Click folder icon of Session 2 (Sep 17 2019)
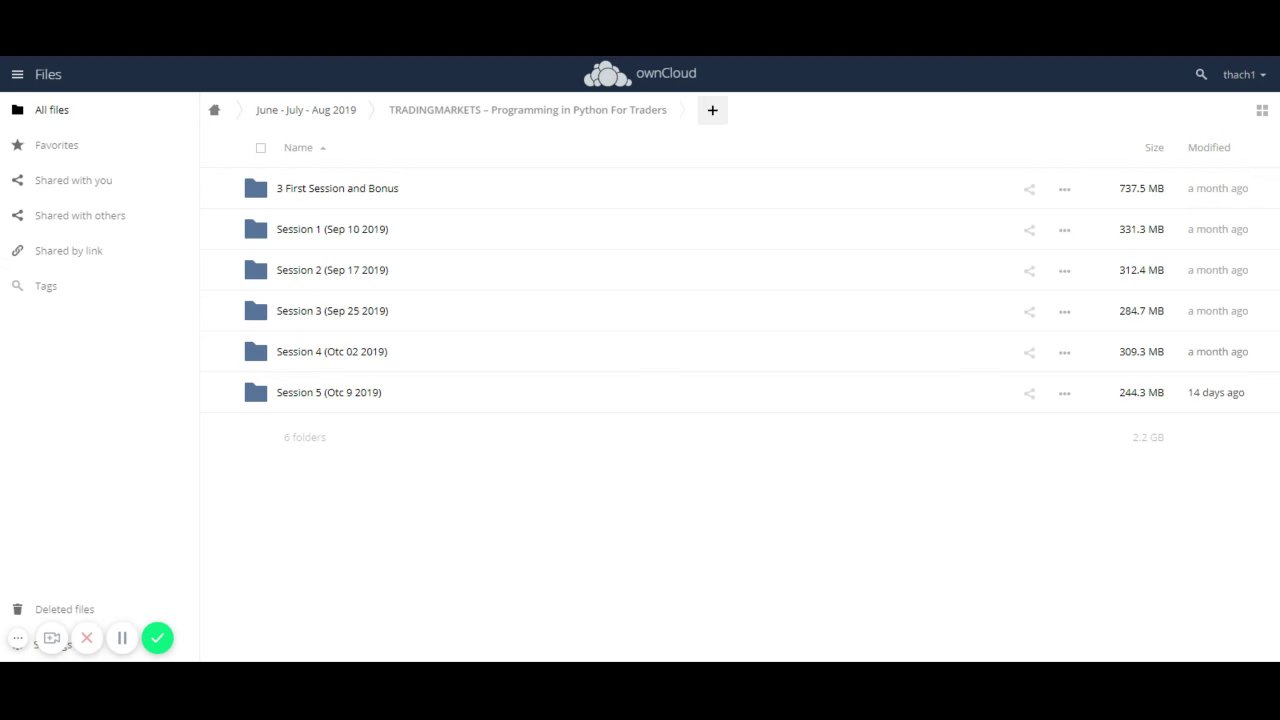The height and width of the screenshot is (720, 1280). click(256, 270)
